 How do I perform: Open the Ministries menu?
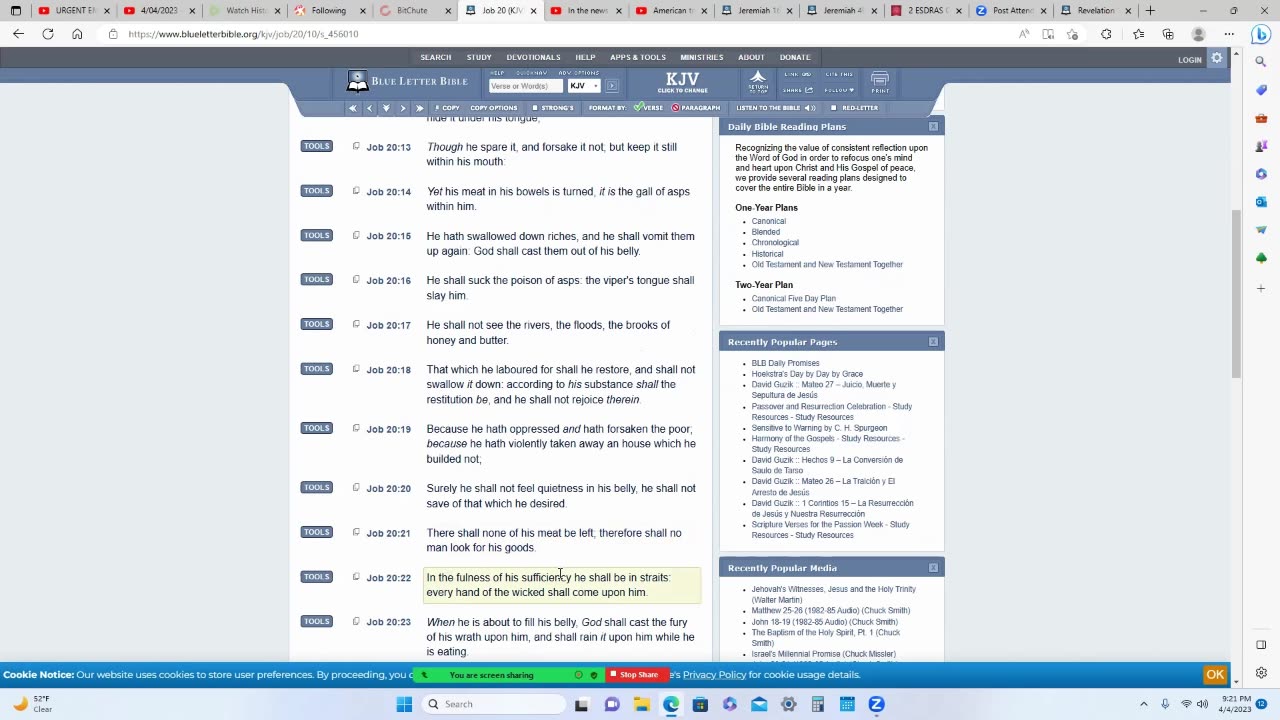pyautogui.click(x=701, y=57)
